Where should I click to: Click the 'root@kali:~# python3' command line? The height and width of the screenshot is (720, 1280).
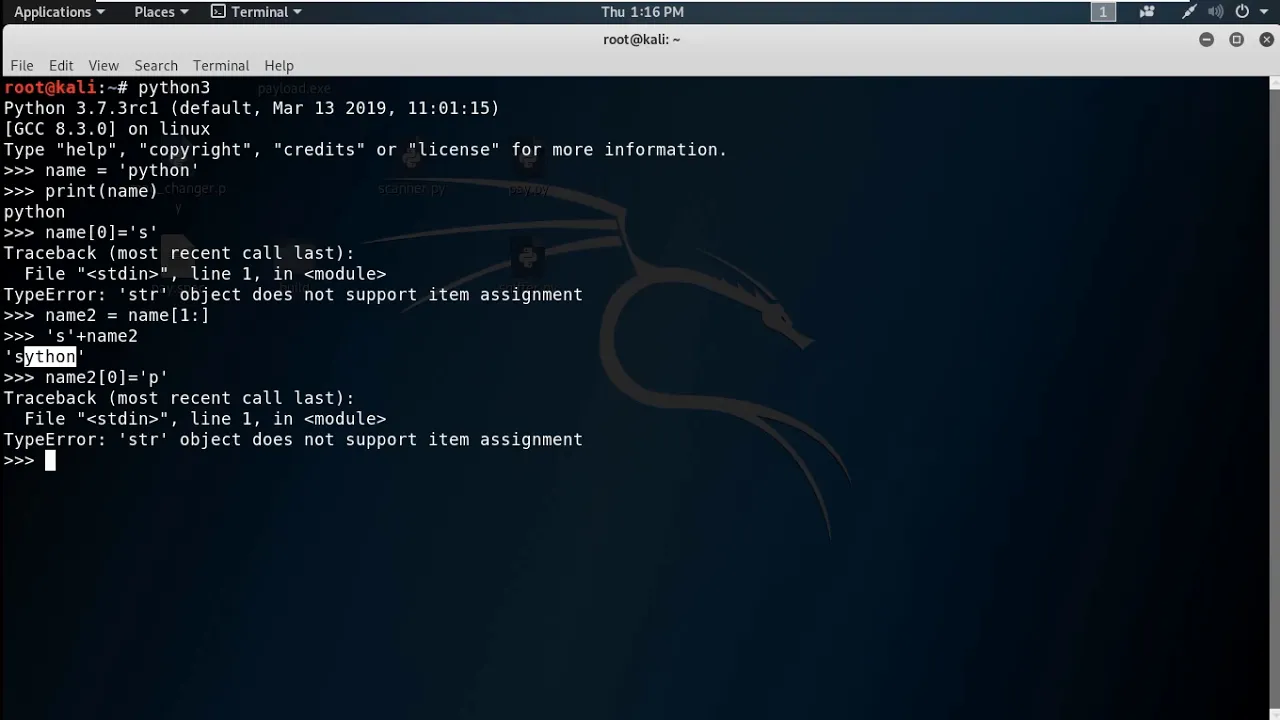pyautogui.click(x=107, y=88)
